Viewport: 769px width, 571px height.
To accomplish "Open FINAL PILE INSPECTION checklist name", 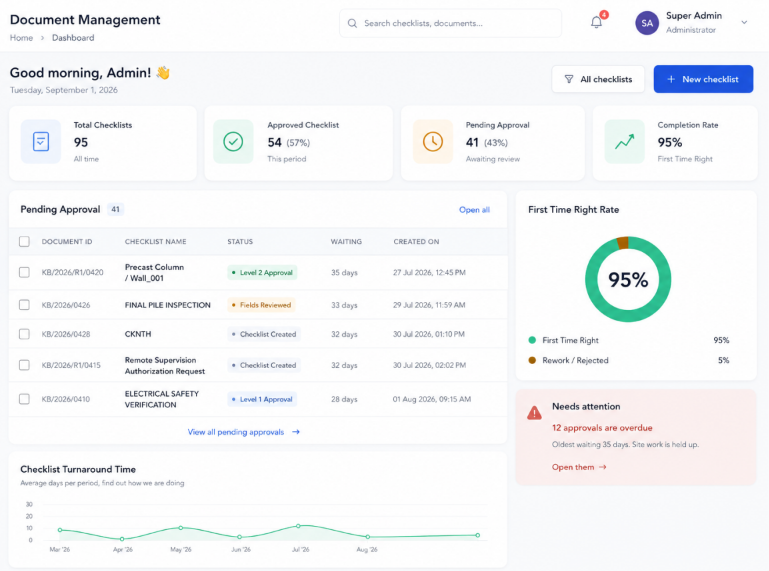I will click(168, 305).
